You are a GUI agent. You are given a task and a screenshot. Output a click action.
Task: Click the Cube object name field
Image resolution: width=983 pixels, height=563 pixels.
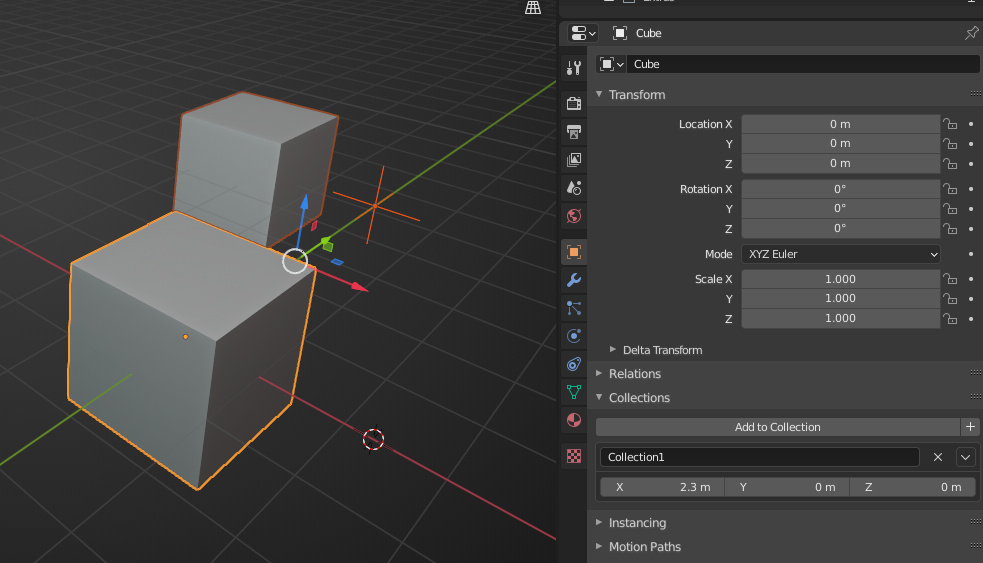802,64
